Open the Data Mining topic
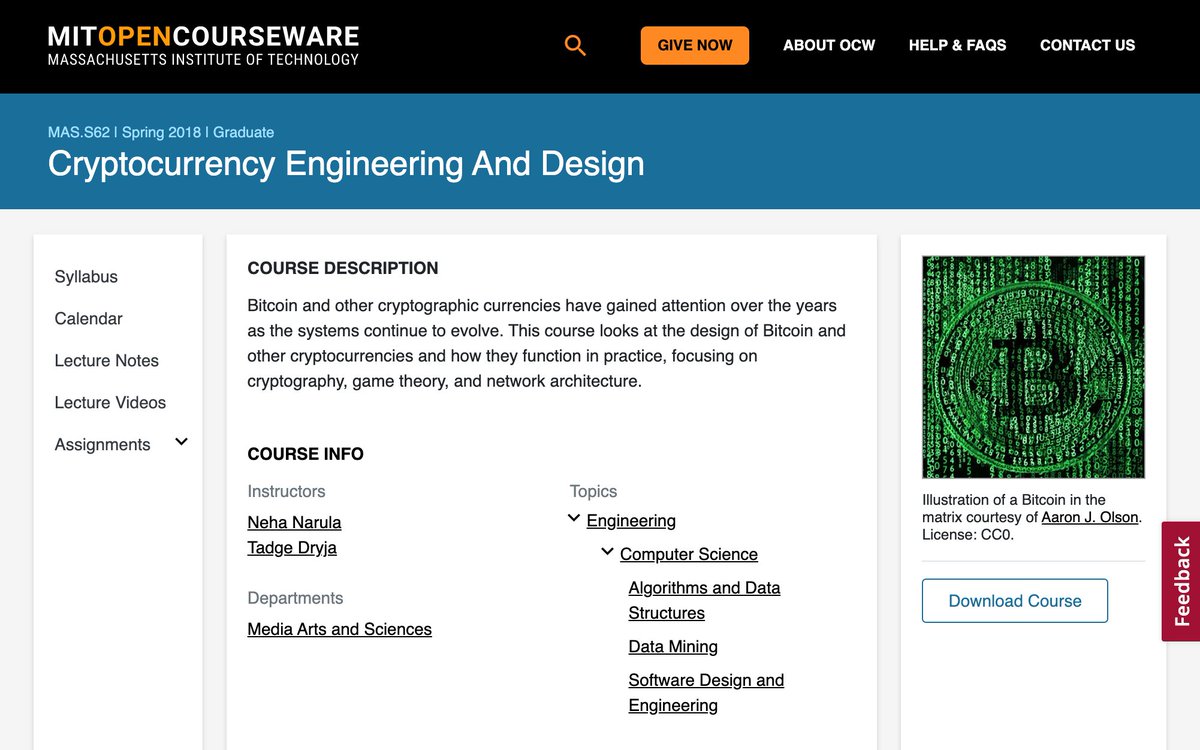 tap(673, 647)
